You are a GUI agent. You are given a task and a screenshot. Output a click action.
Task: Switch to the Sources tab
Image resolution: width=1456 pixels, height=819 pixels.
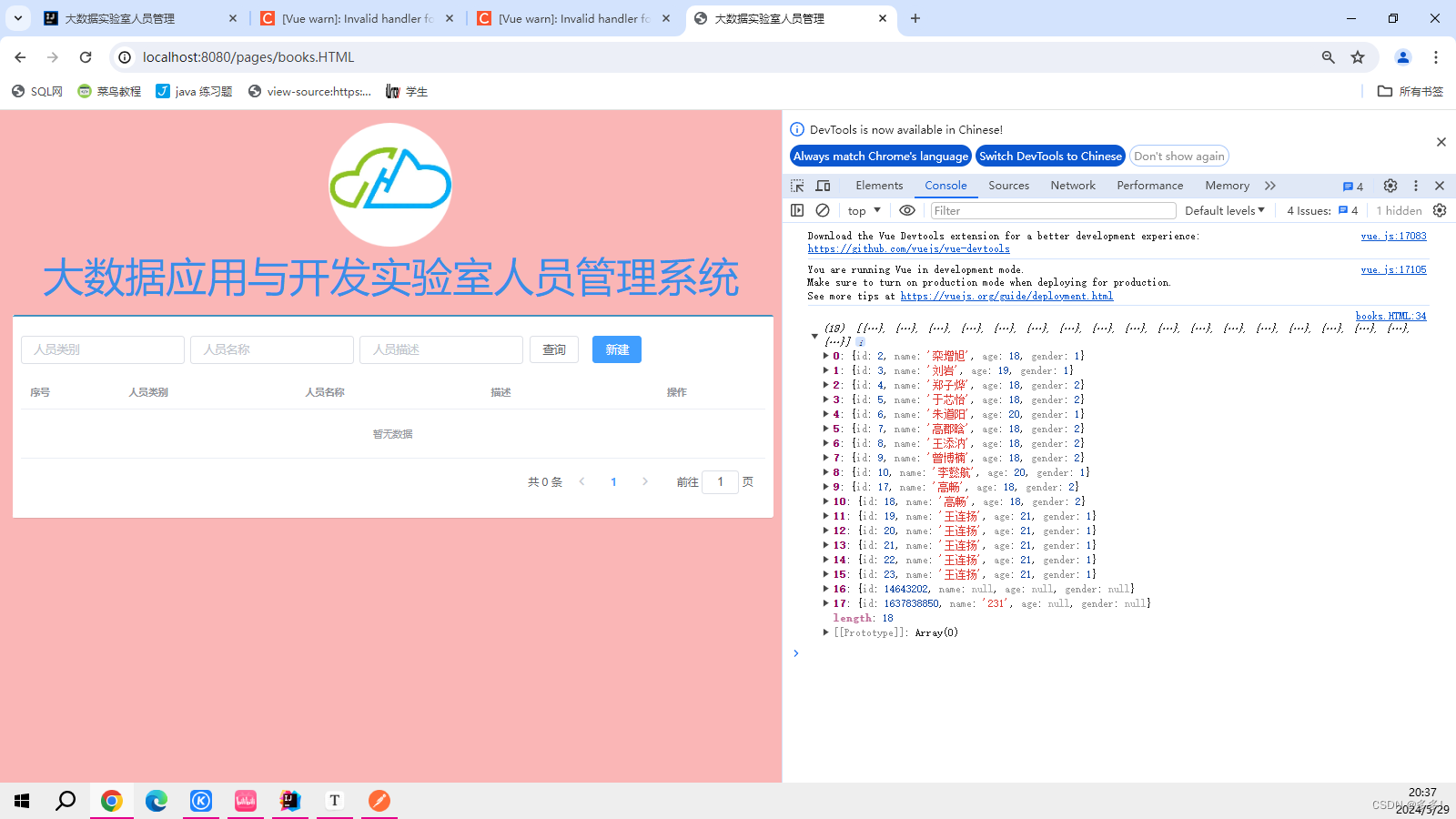click(1009, 186)
